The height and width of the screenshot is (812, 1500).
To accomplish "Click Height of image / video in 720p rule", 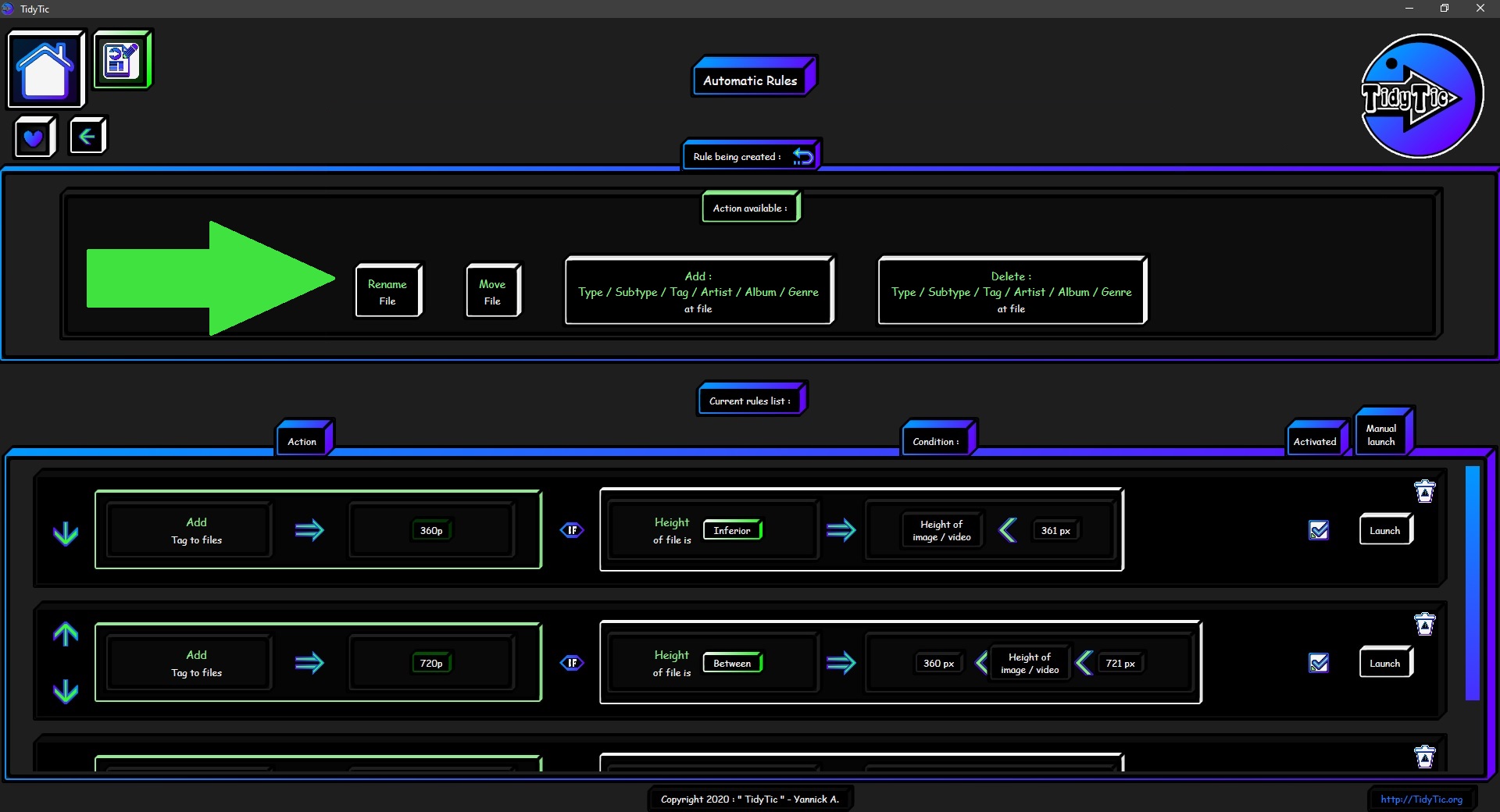I will [1030, 663].
